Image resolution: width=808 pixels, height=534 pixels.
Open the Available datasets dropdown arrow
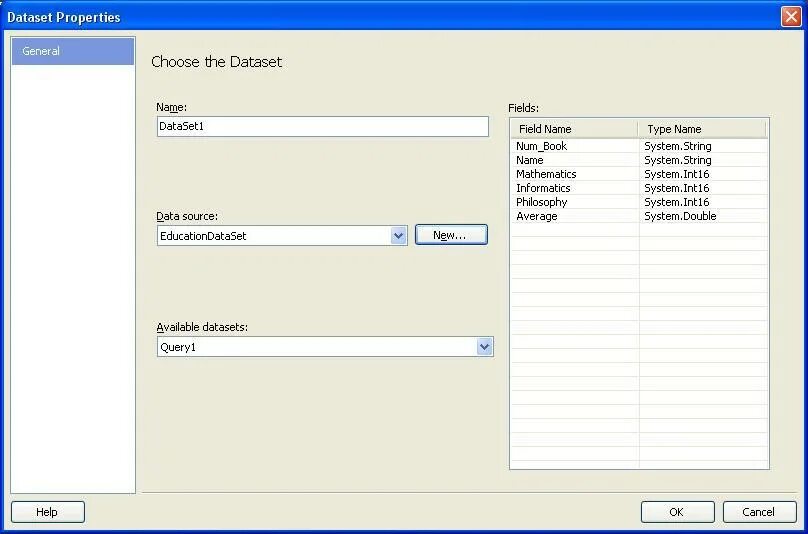point(484,347)
